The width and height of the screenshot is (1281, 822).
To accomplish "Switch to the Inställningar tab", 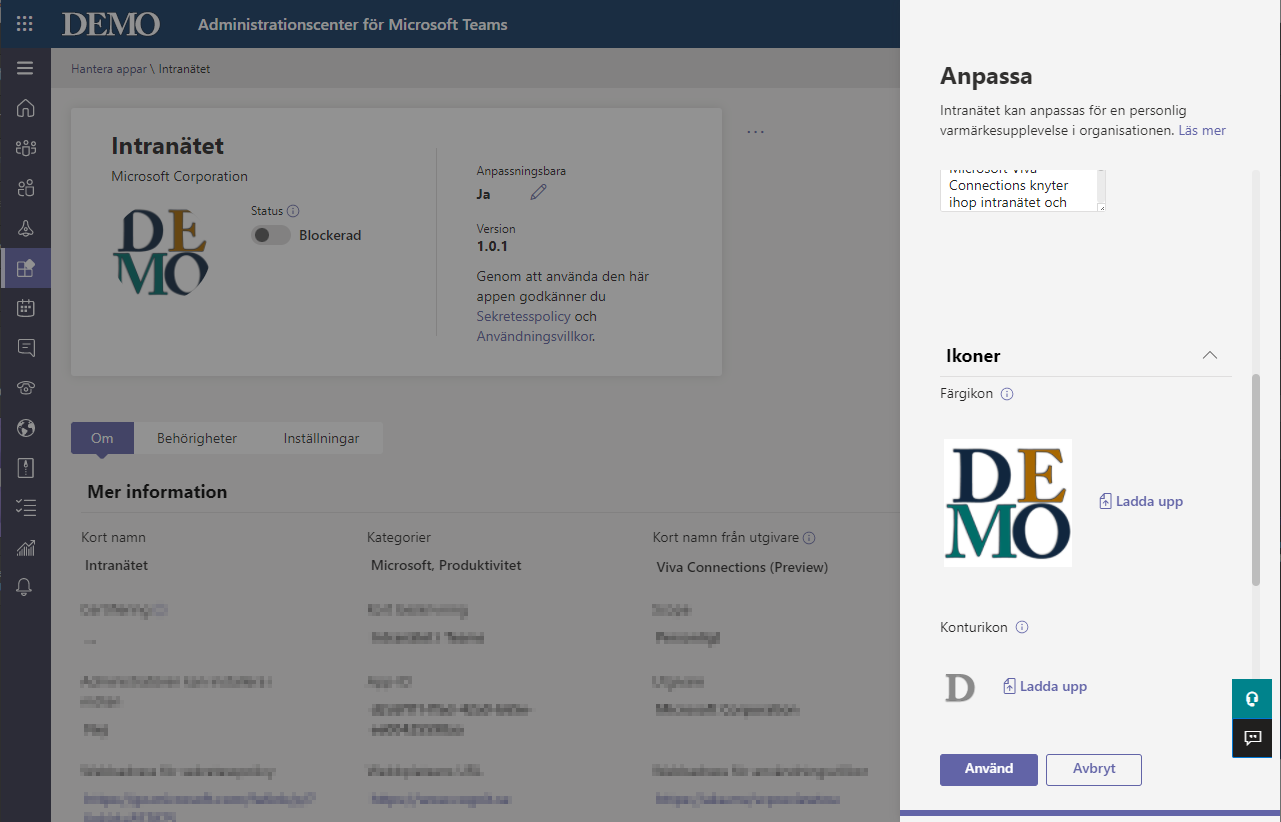I will pos(321,438).
